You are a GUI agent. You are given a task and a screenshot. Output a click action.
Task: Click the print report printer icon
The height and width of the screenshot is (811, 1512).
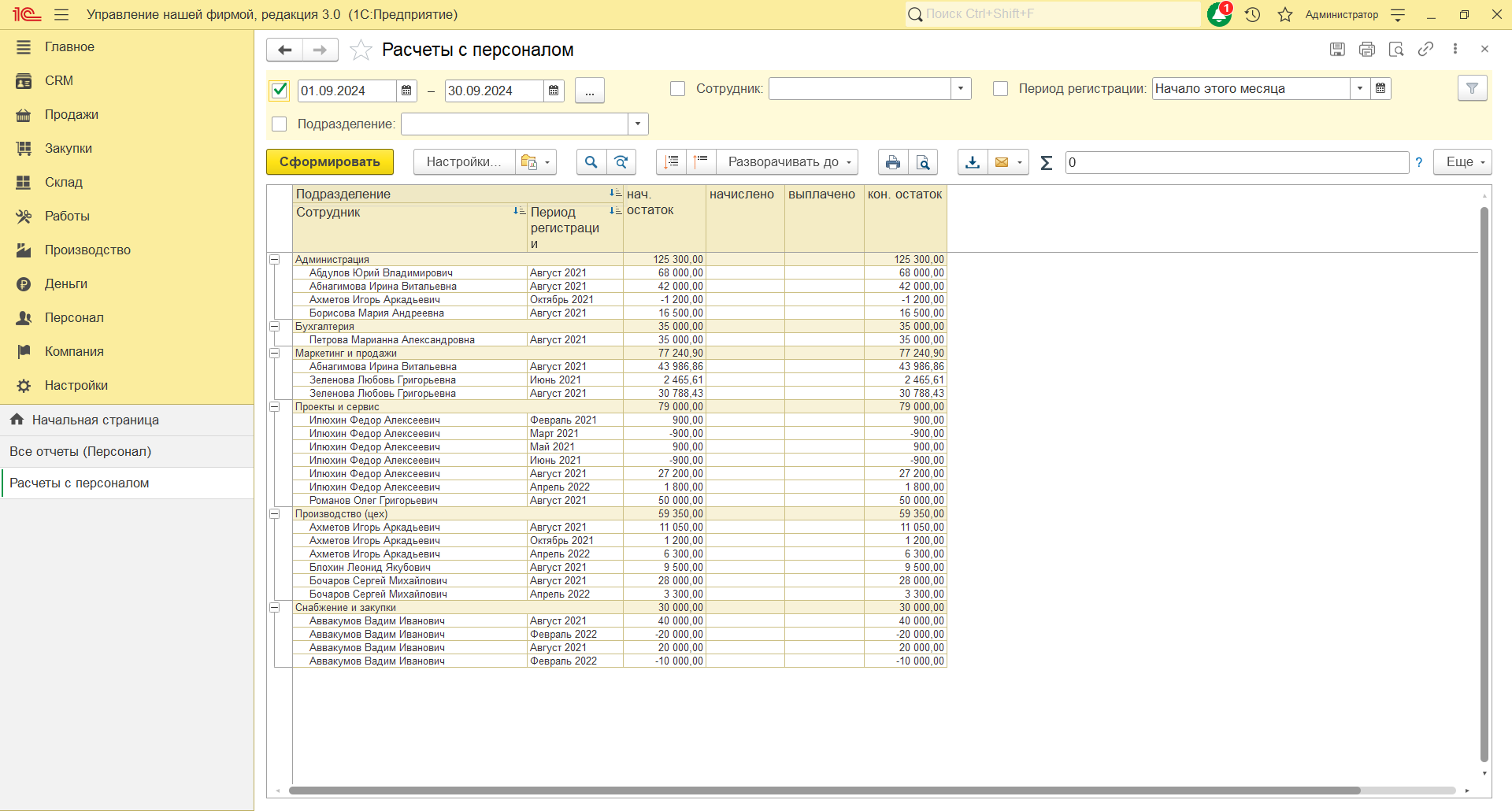click(892, 162)
